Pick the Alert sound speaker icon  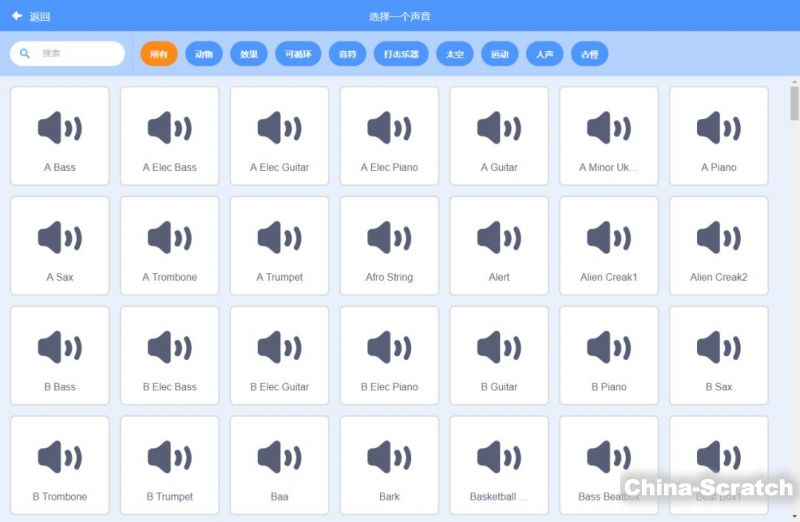(x=499, y=238)
